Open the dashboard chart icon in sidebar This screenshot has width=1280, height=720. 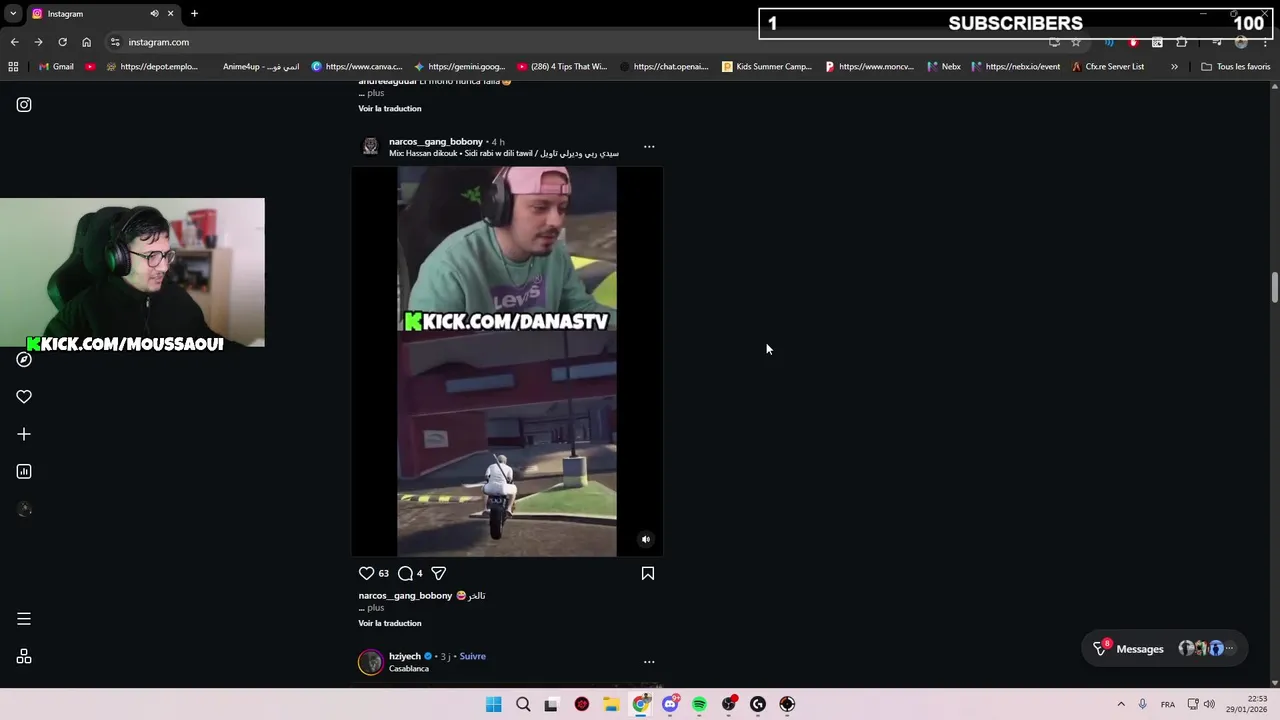[x=24, y=472]
